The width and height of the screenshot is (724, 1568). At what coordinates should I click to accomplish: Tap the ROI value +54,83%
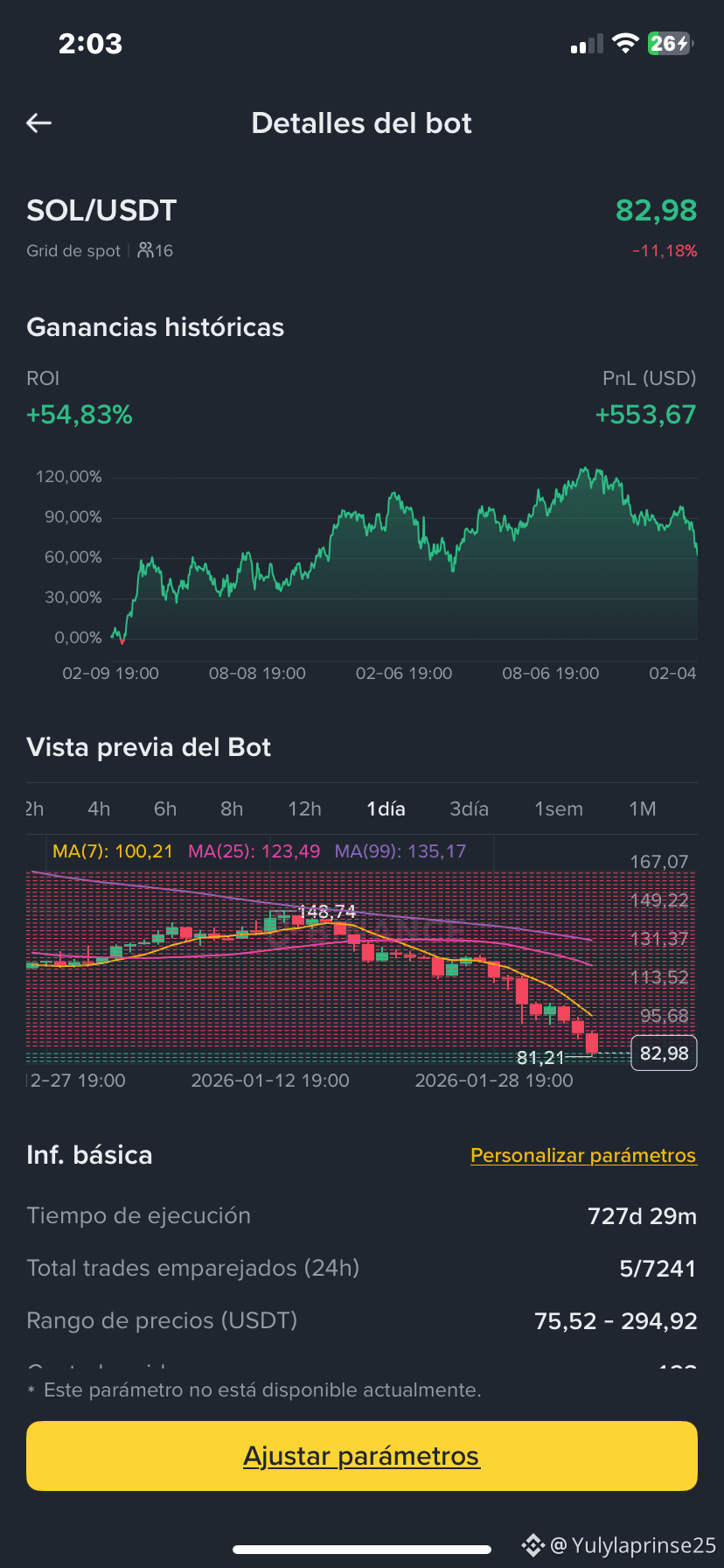click(x=80, y=414)
